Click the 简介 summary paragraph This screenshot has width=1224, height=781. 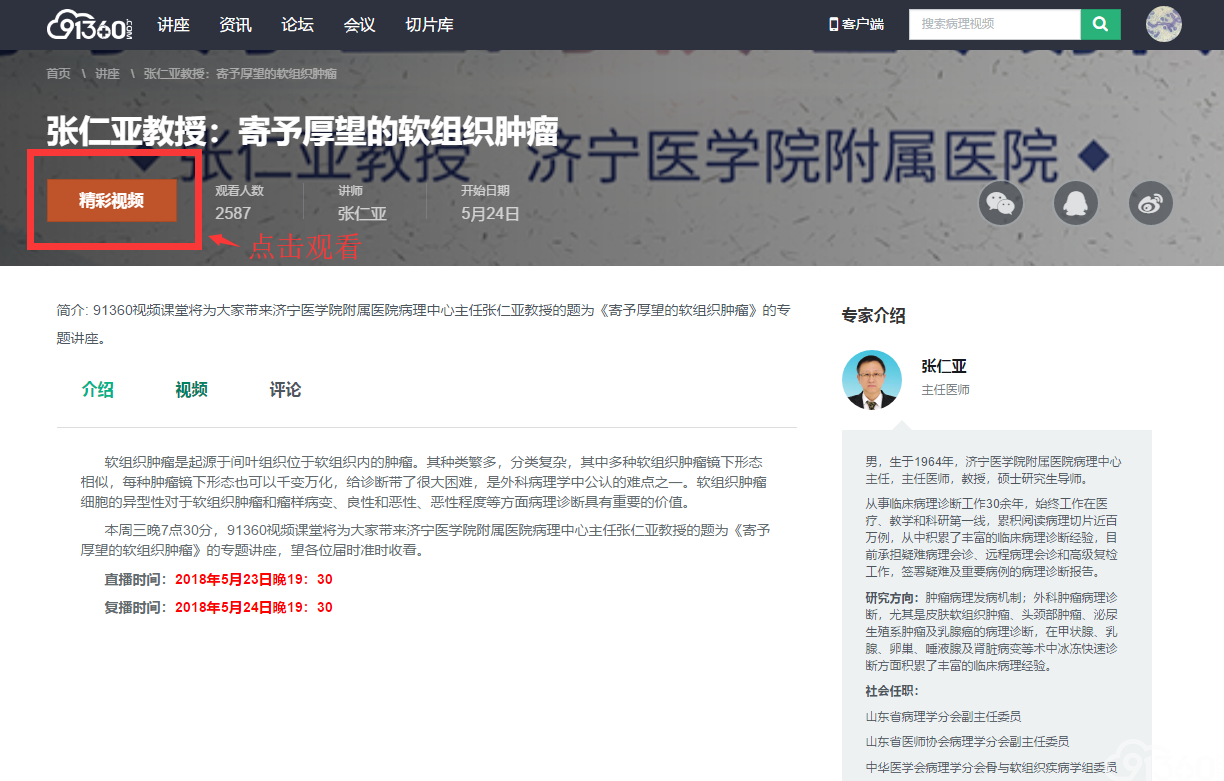click(424, 324)
